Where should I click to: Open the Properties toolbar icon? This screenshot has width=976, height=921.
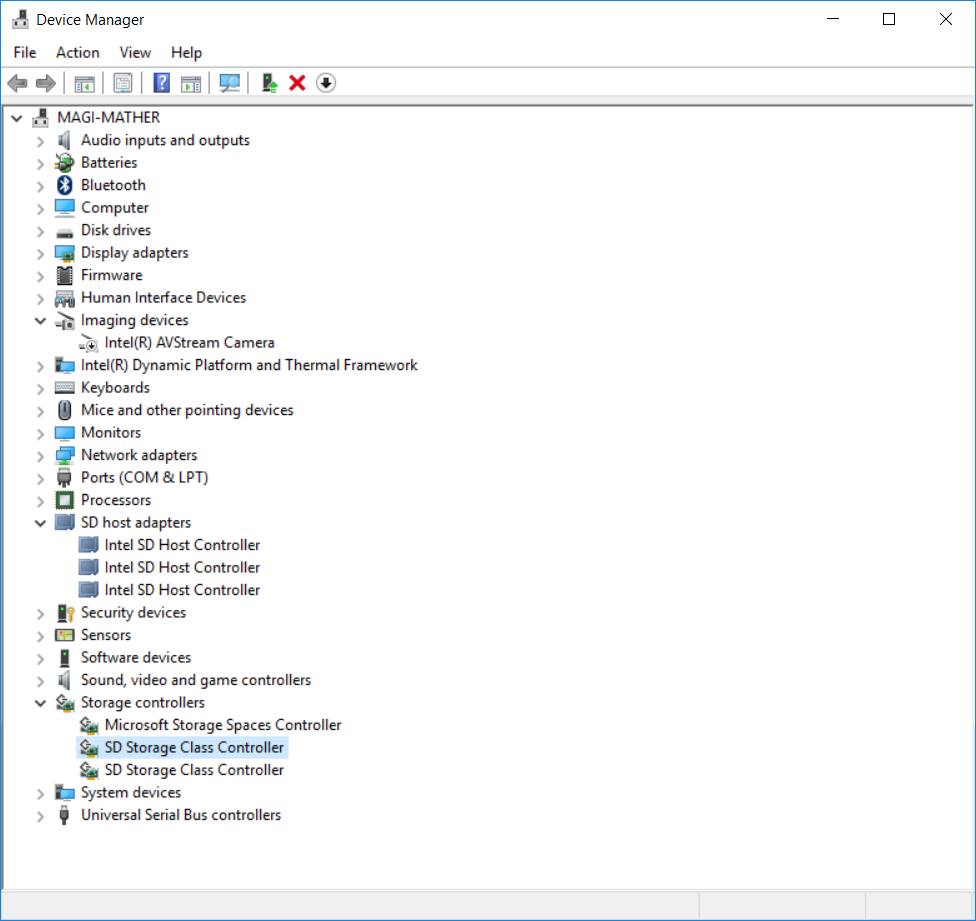(123, 83)
